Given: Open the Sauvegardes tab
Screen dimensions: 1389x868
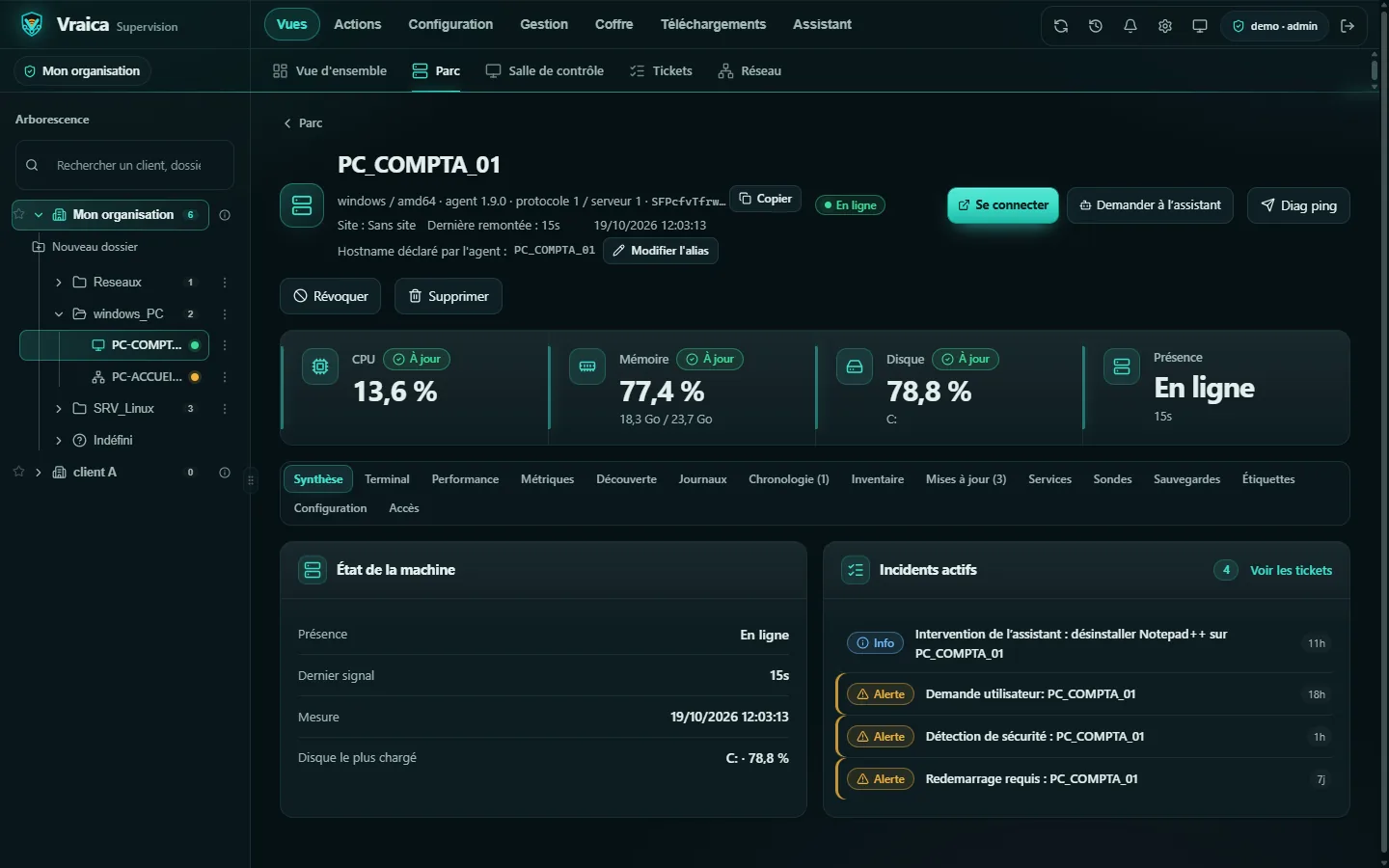Looking at the screenshot, I should click(x=1186, y=479).
